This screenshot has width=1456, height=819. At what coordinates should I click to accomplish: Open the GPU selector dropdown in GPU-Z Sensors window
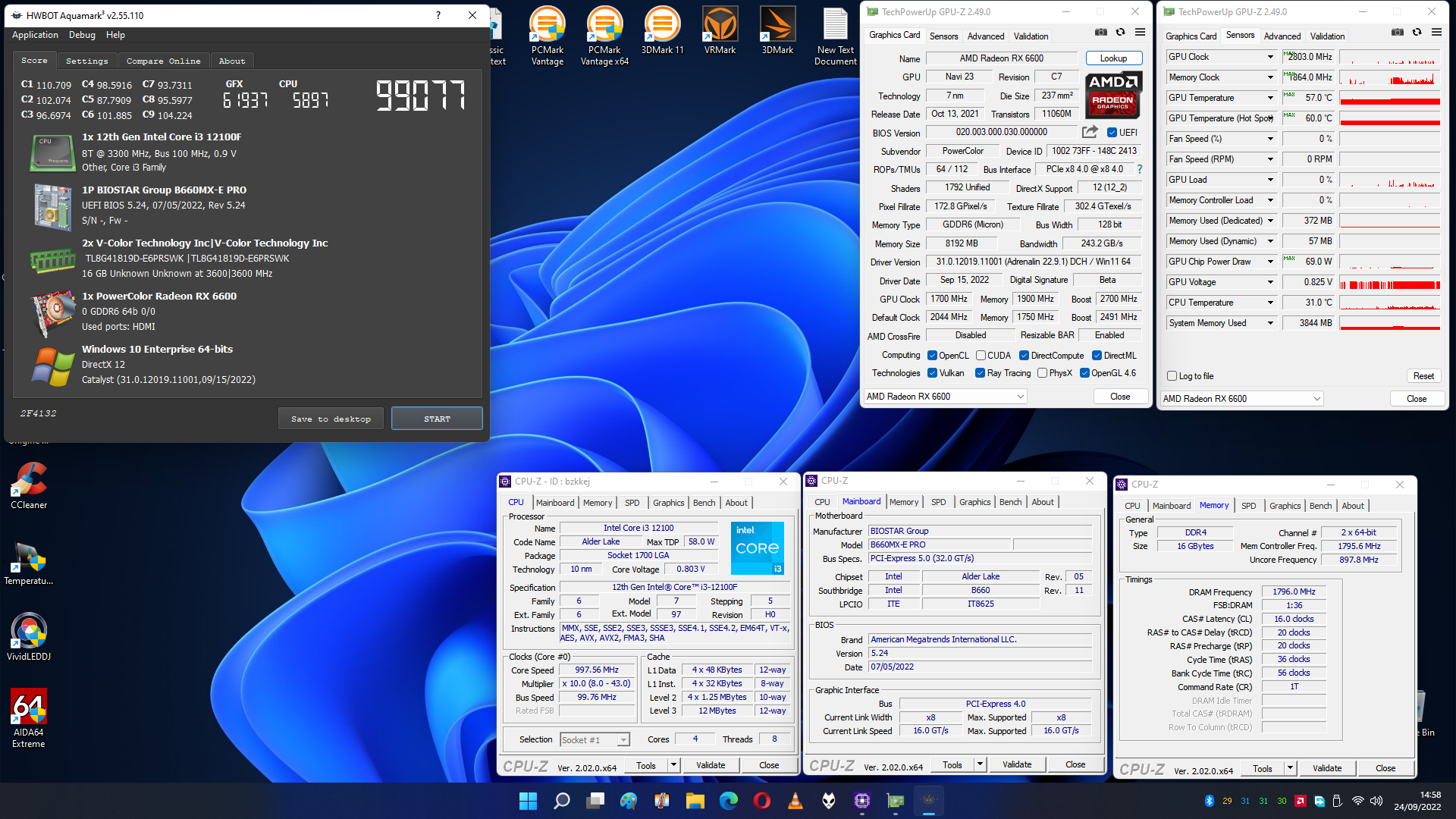pos(1241,399)
